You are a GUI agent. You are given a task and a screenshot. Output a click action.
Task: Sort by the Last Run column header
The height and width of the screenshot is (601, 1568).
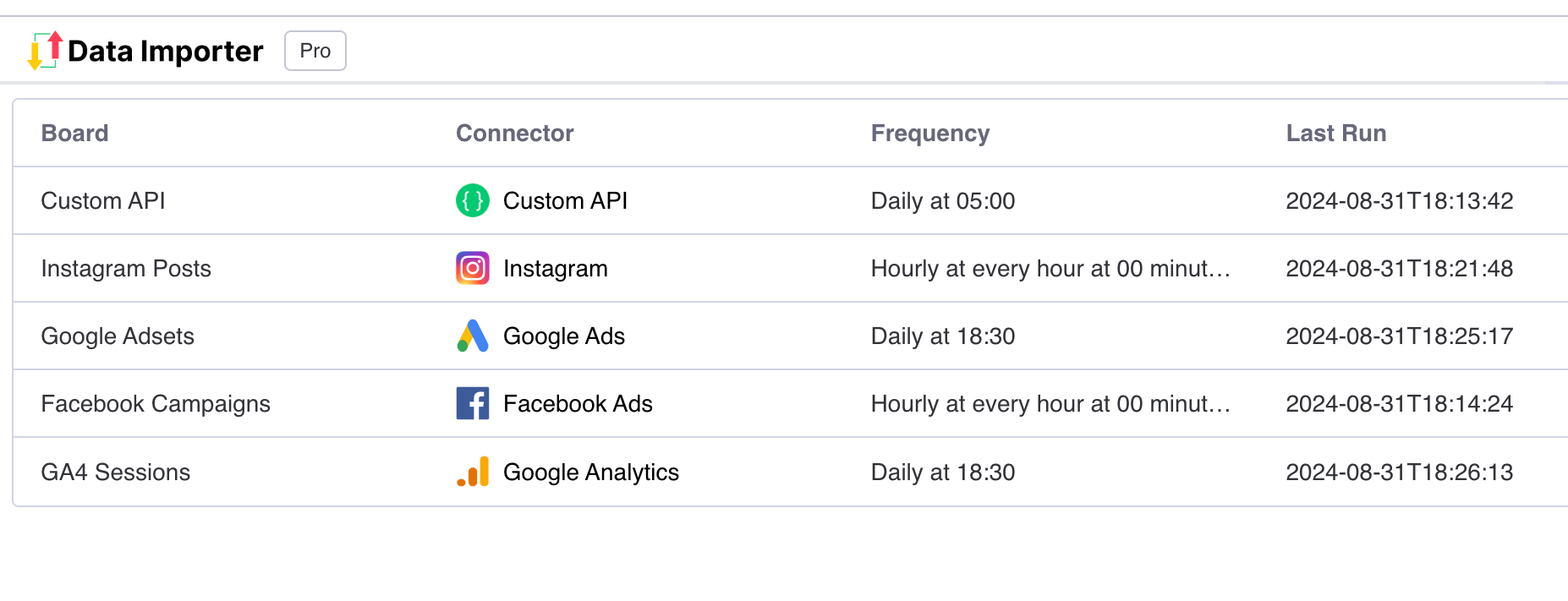[1336, 133]
